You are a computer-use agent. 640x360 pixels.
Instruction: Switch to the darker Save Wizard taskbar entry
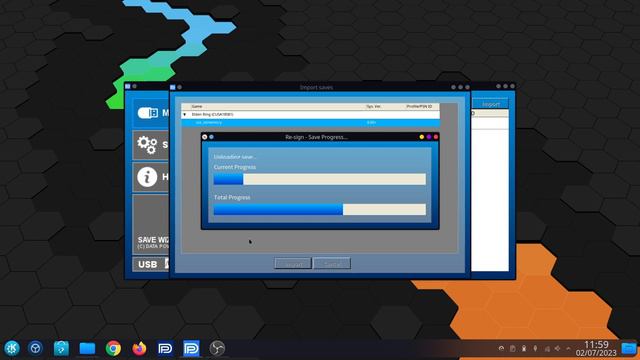[x=165, y=348]
